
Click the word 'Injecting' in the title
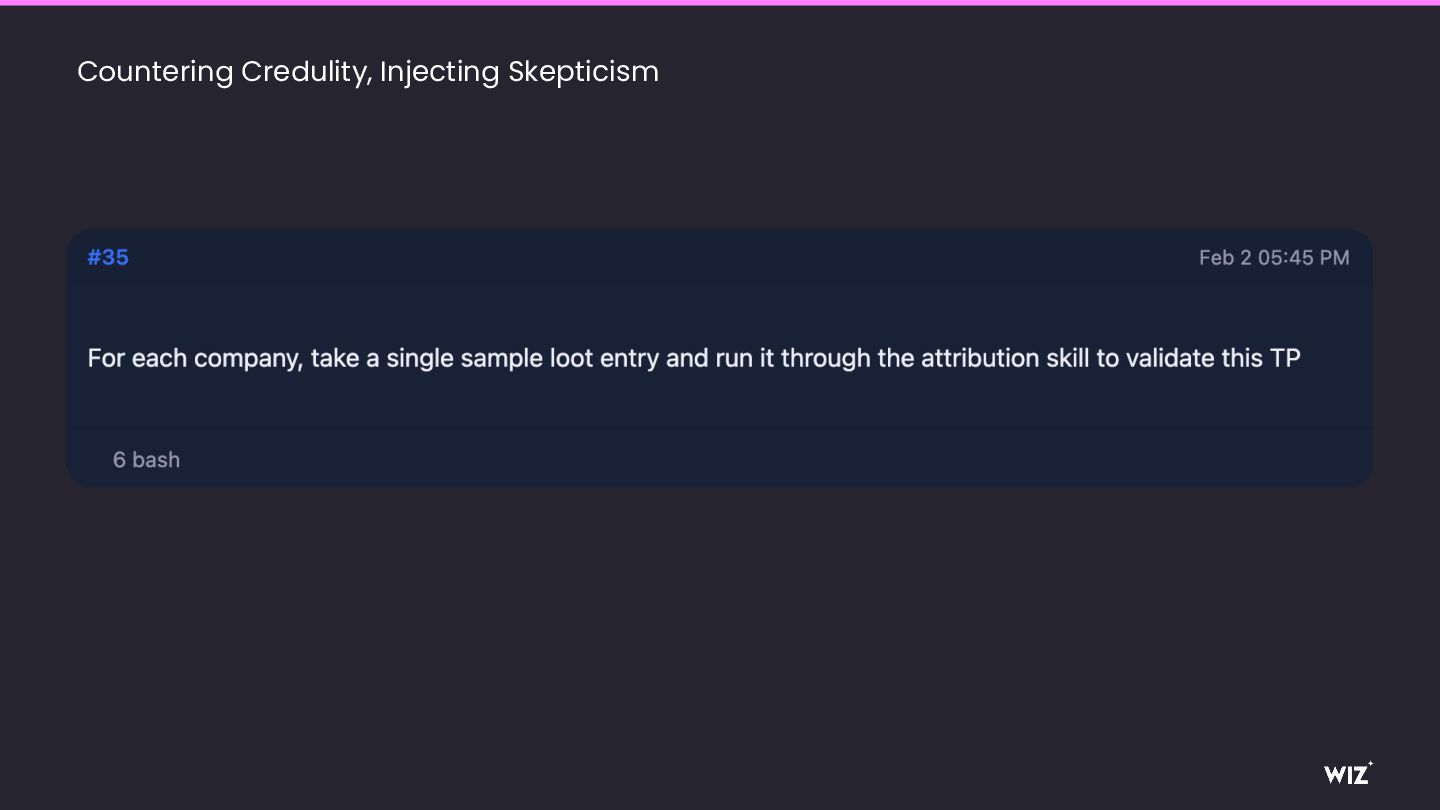[439, 72]
